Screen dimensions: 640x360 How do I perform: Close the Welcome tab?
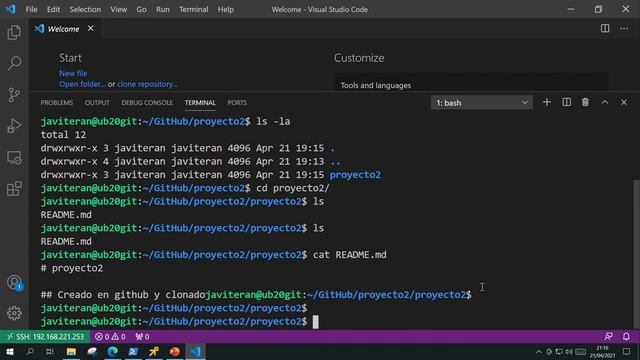point(91,29)
